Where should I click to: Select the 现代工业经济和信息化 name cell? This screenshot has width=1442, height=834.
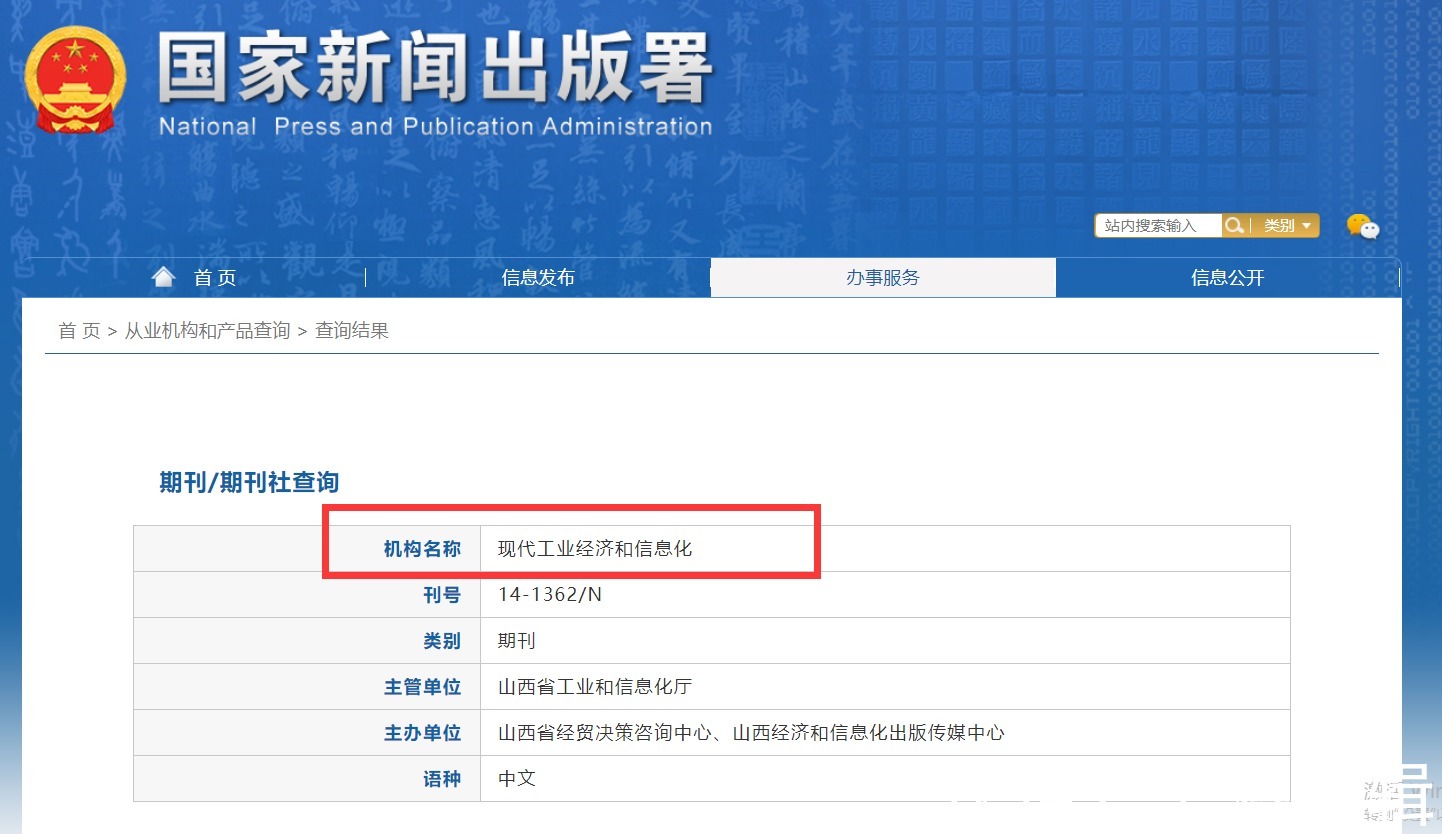pyautogui.click(x=595, y=549)
